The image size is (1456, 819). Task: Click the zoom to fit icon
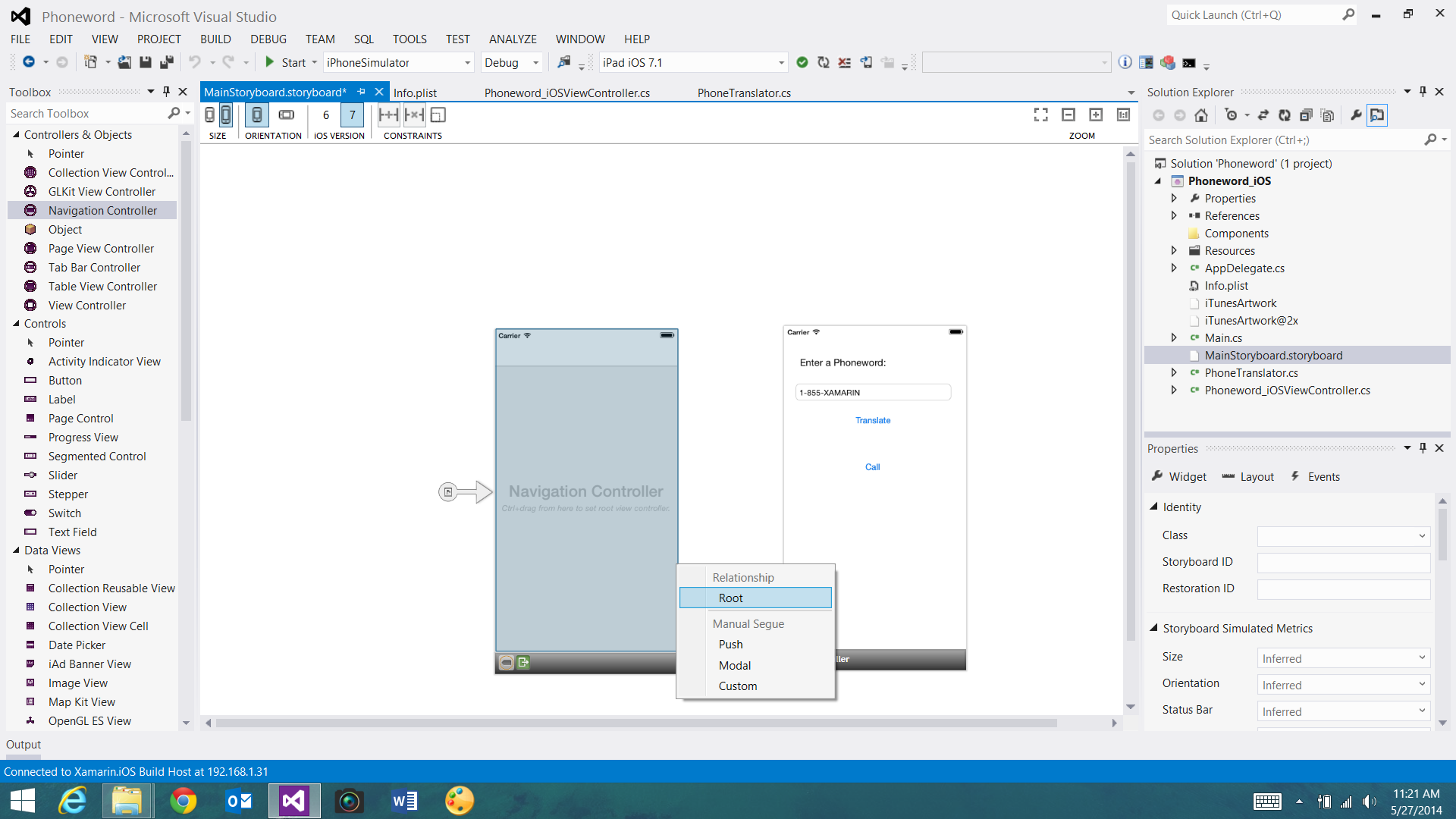coord(1040,115)
